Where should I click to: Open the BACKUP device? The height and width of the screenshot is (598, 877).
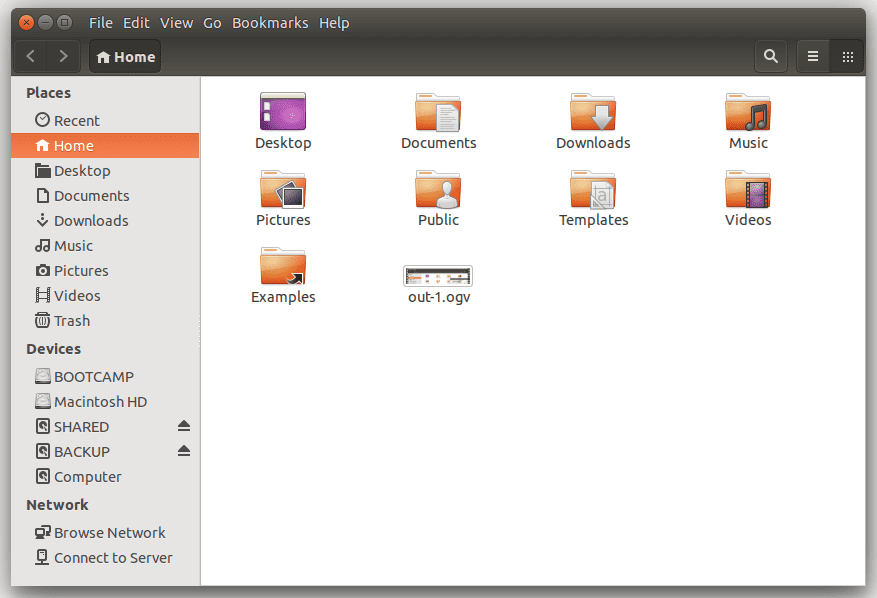[105, 451]
